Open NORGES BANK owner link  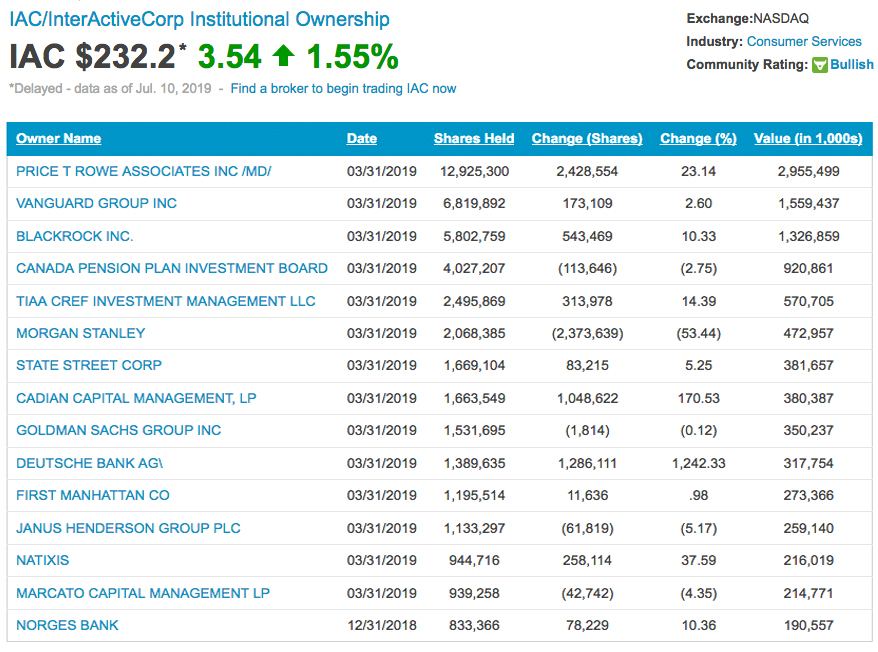[67, 625]
